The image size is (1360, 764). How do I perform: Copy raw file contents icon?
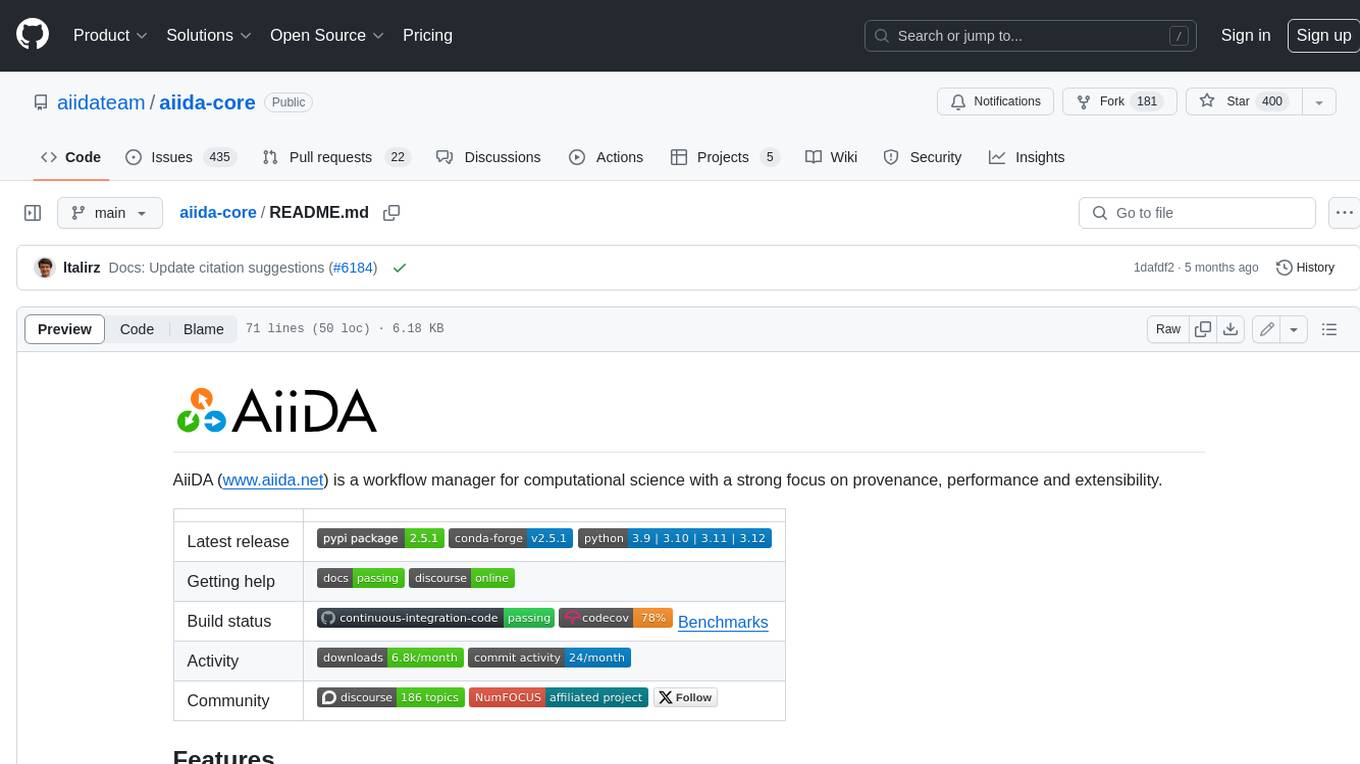click(x=1203, y=329)
